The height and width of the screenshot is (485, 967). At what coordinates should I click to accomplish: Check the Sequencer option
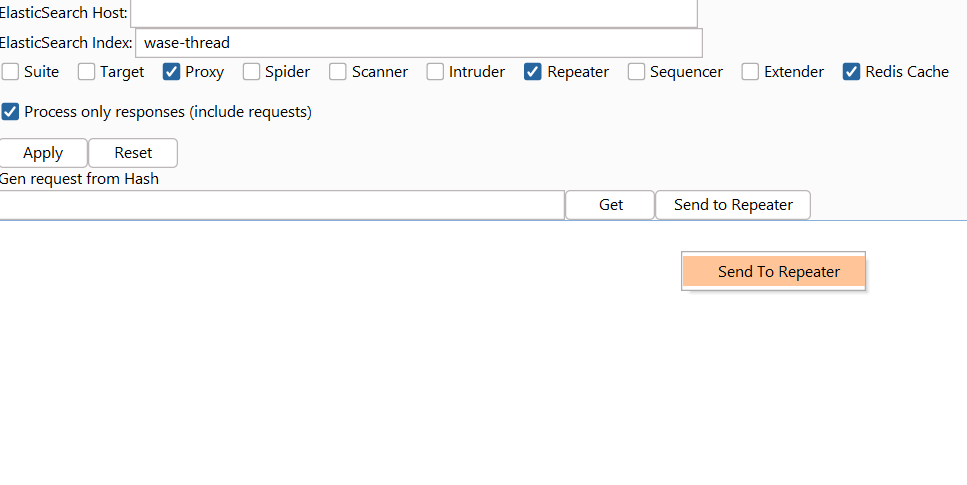coord(636,72)
